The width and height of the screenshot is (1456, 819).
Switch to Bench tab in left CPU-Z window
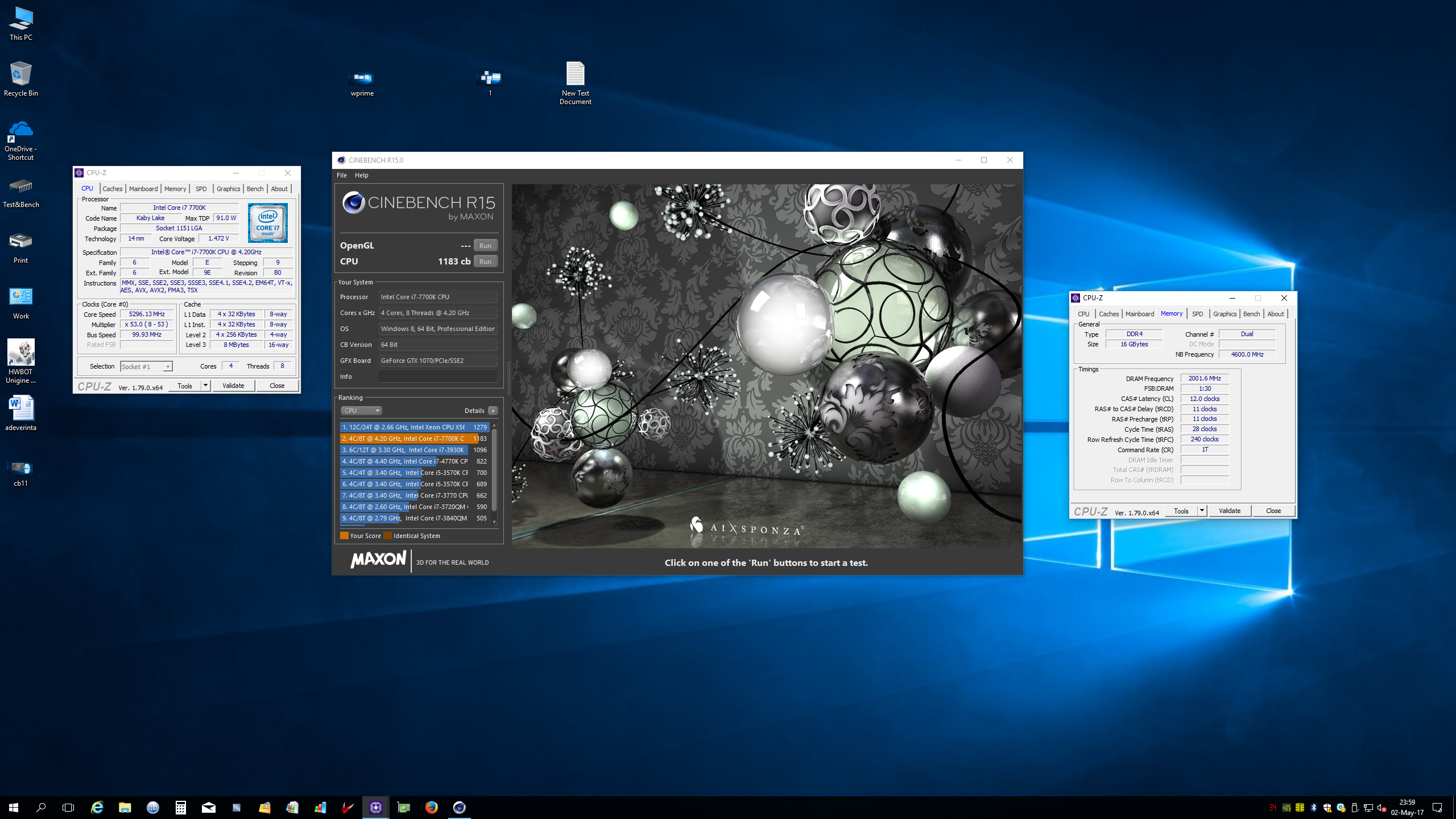click(255, 189)
